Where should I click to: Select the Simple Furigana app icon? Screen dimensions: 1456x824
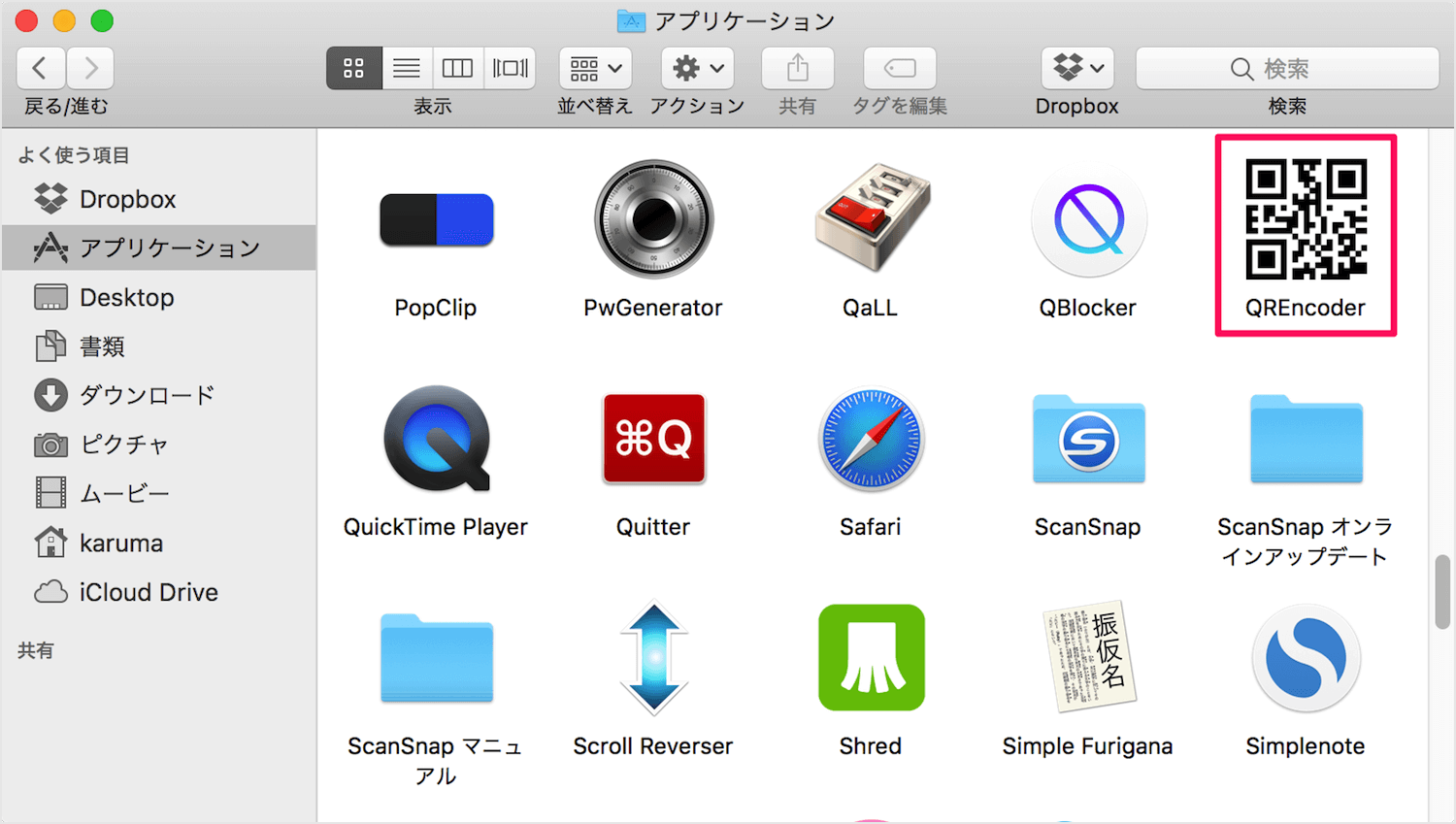(x=1088, y=658)
